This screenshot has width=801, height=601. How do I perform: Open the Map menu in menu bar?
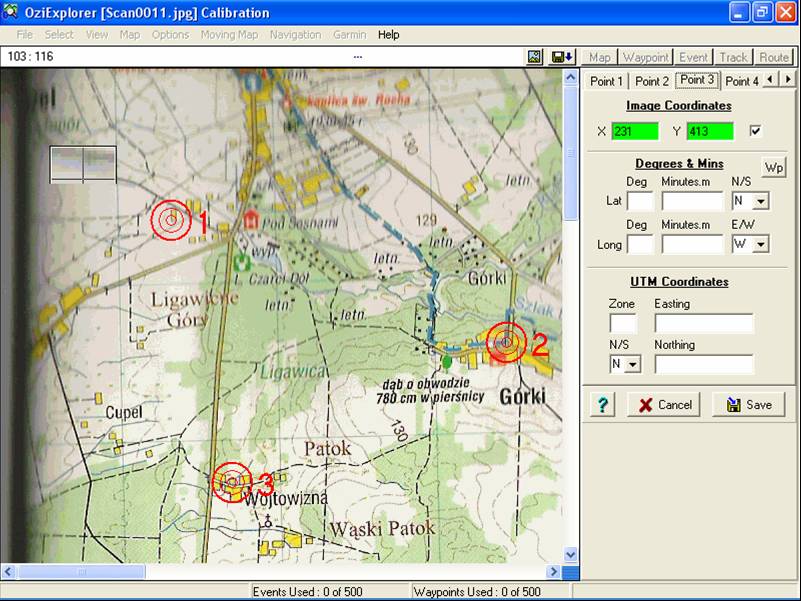(130, 35)
